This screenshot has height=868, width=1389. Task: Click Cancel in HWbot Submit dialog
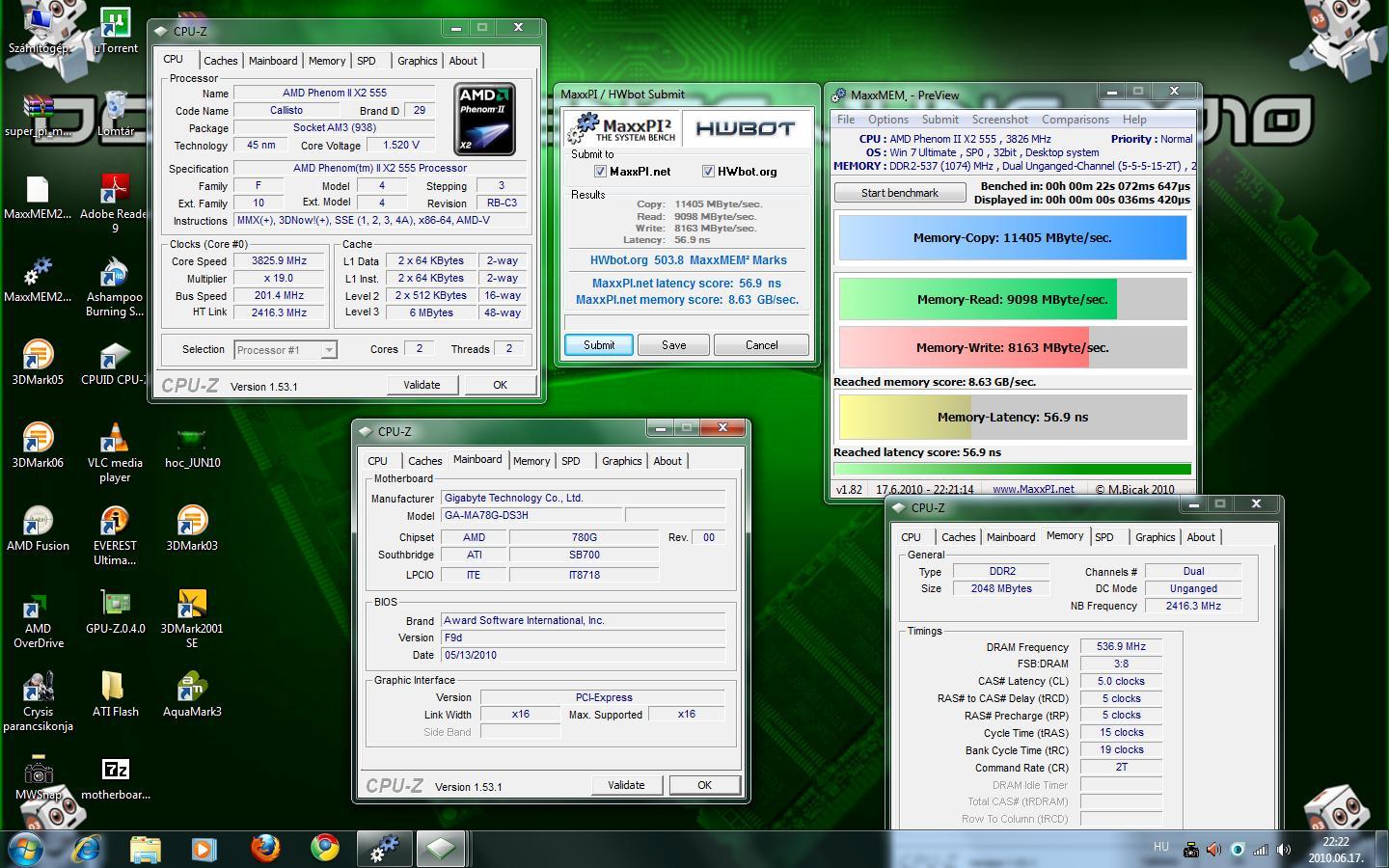(x=761, y=345)
